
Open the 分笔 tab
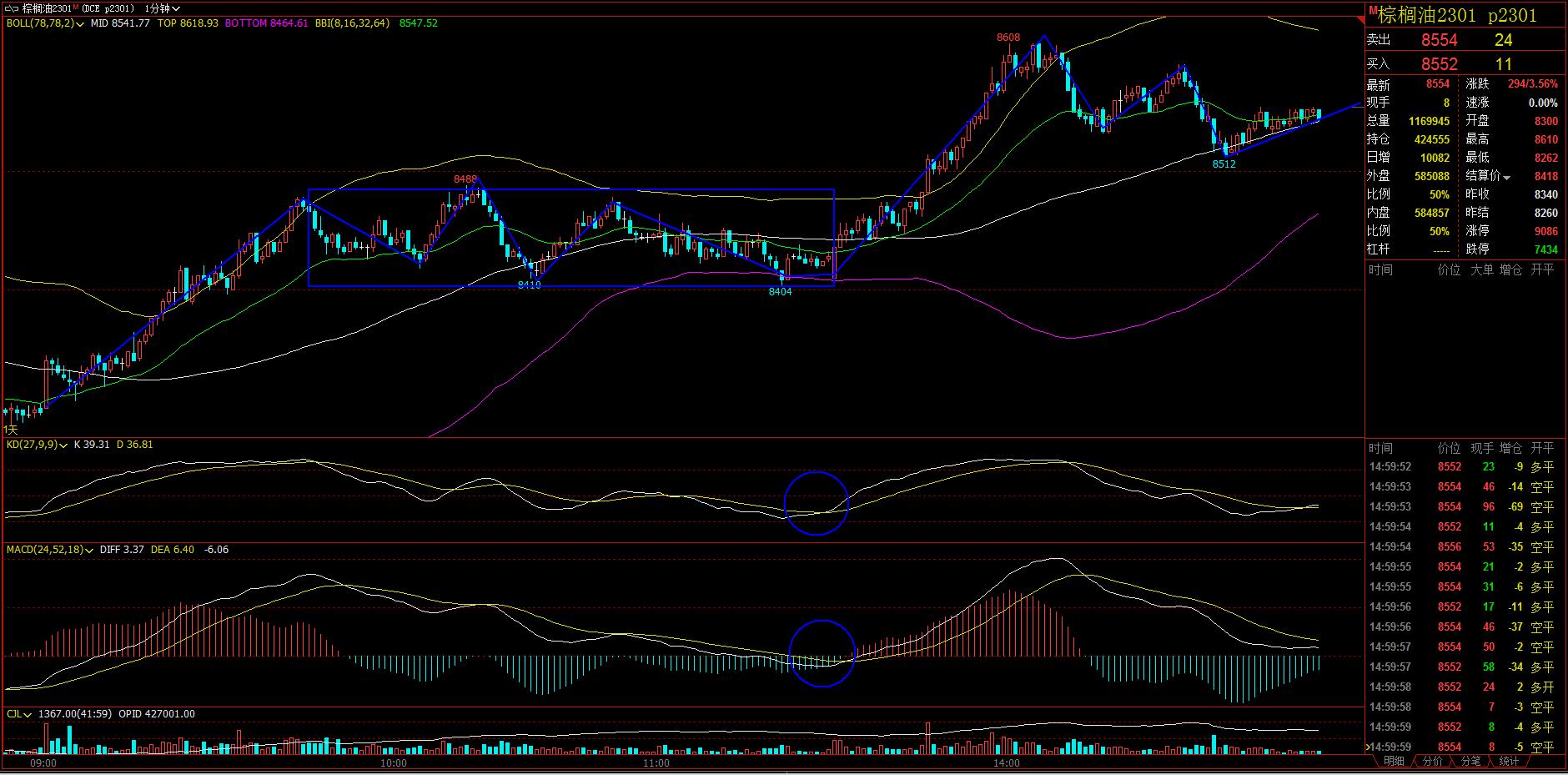tap(1470, 761)
